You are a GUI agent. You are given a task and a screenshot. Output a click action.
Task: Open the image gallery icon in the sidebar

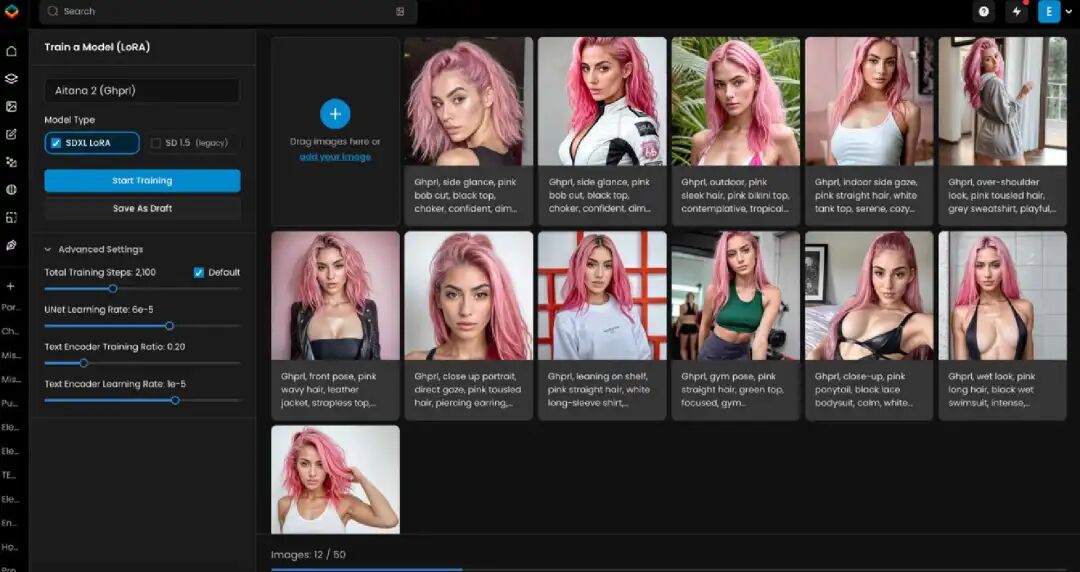(11, 106)
